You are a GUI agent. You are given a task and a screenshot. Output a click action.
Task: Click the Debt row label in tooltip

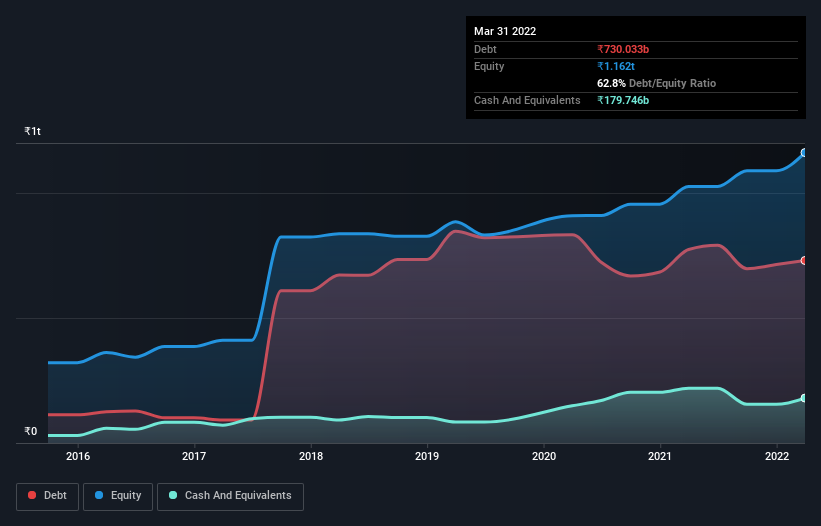(485, 49)
